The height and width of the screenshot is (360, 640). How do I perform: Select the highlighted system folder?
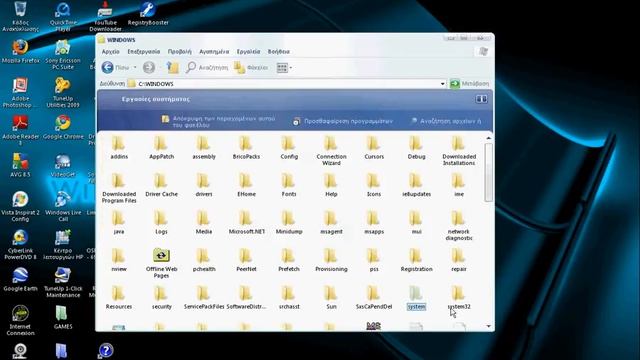tap(416, 298)
